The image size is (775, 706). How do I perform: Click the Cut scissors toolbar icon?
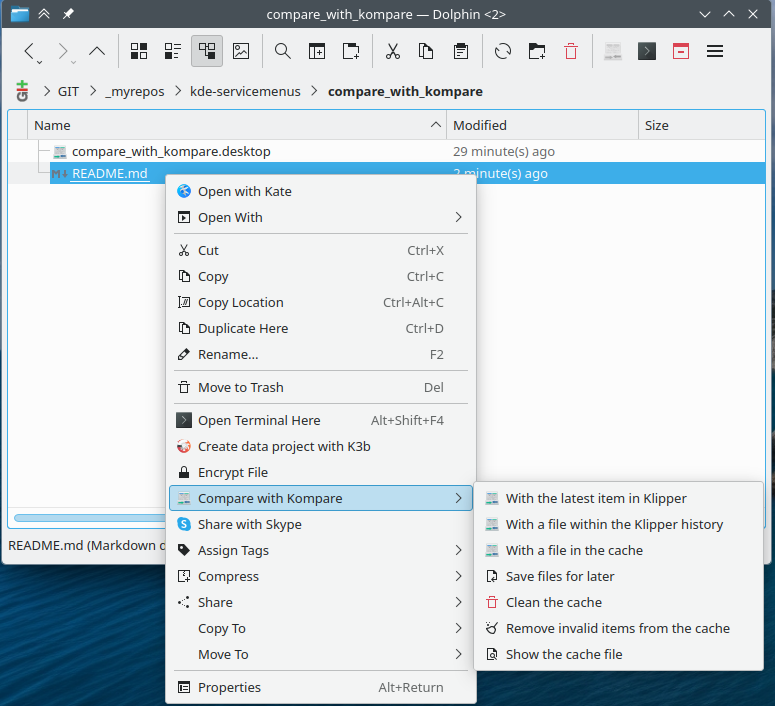[393, 51]
